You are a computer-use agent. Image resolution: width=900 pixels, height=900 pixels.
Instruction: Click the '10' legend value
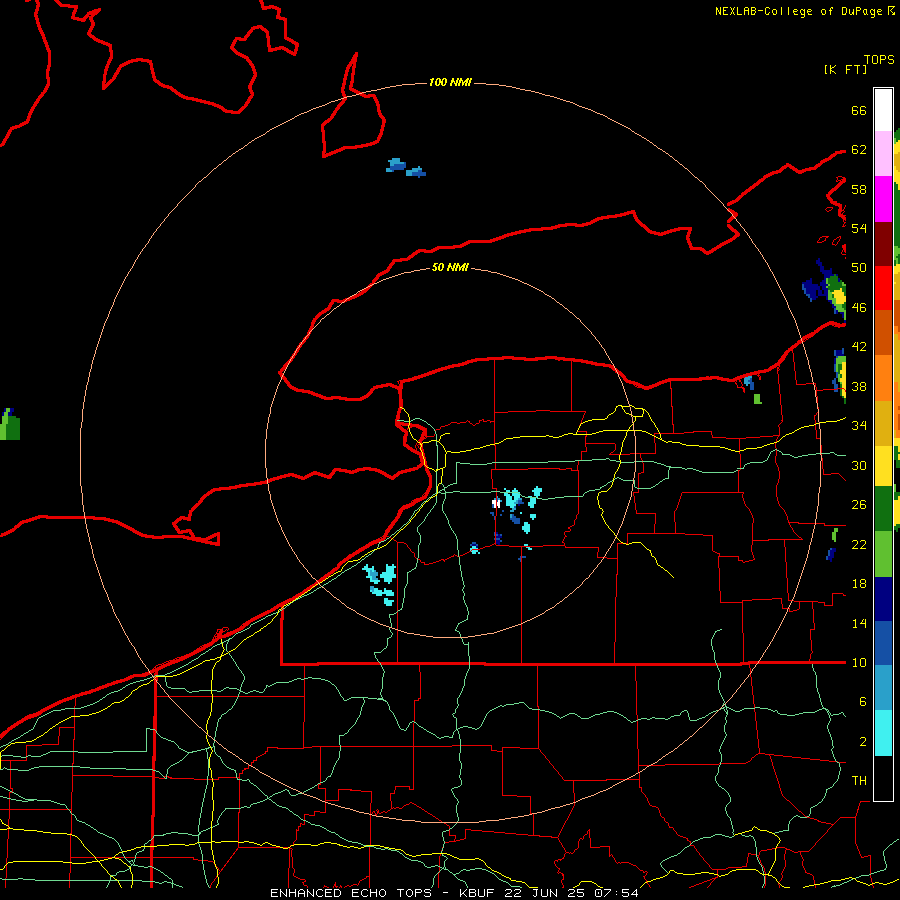click(859, 662)
